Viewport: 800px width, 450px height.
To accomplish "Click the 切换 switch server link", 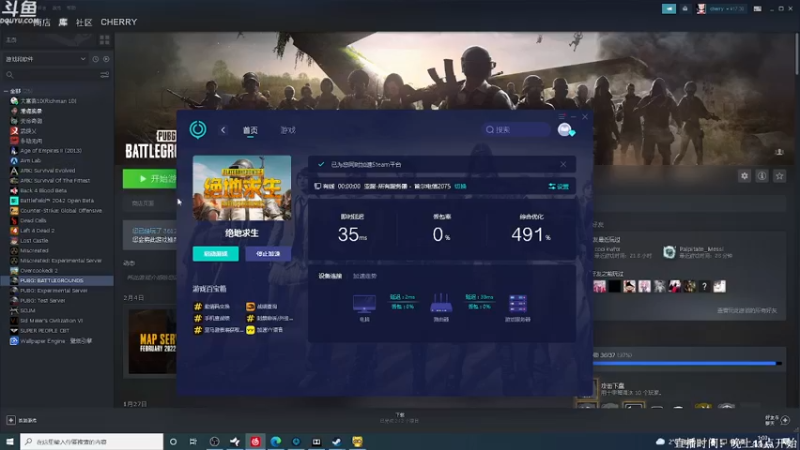I will pyautogui.click(x=460, y=186).
